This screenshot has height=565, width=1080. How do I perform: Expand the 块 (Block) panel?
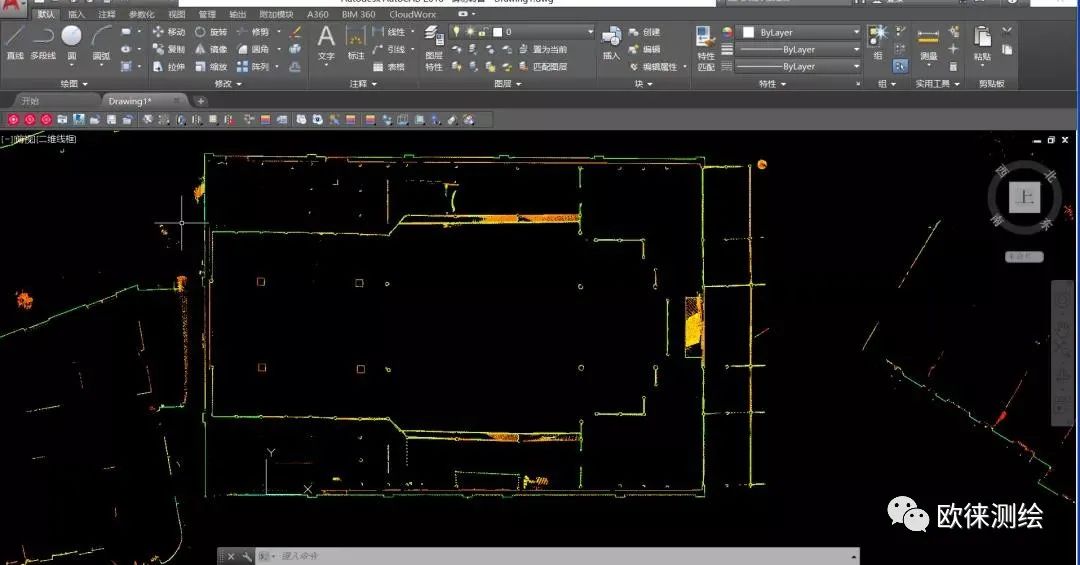coord(643,83)
